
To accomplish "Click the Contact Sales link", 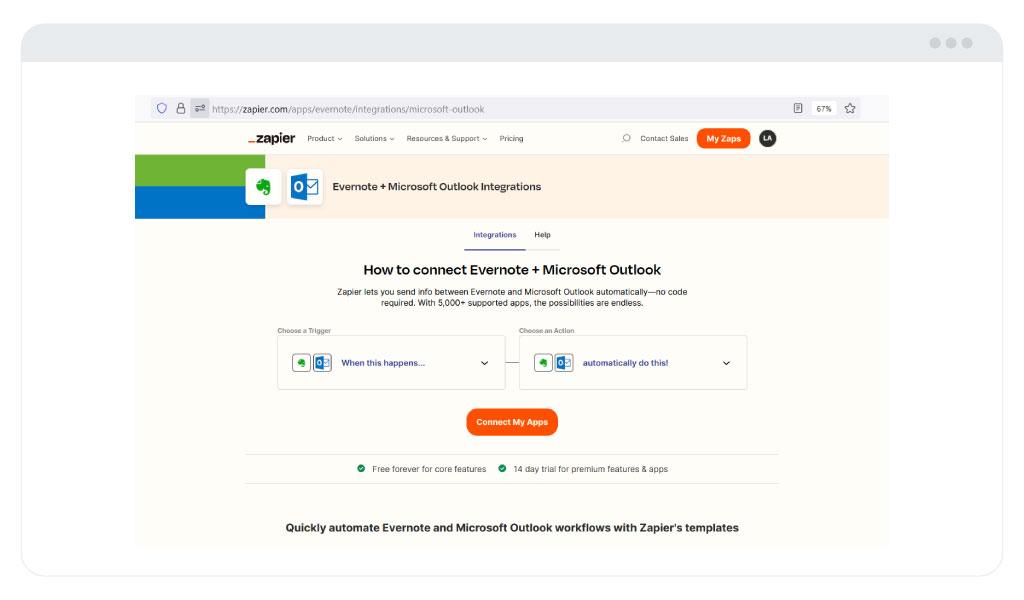I will tap(664, 138).
